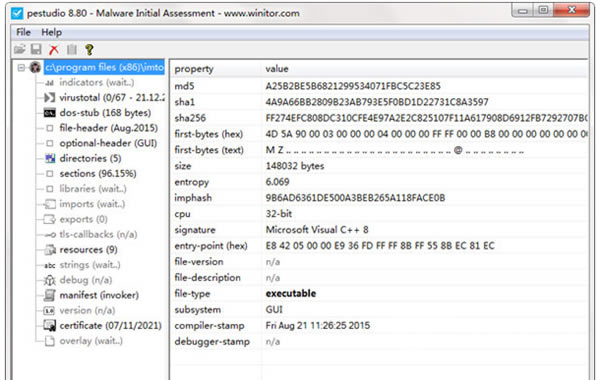Click the Microsoft Visual C++ 8 signature value

pyautogui.click(x=317, y=230)
